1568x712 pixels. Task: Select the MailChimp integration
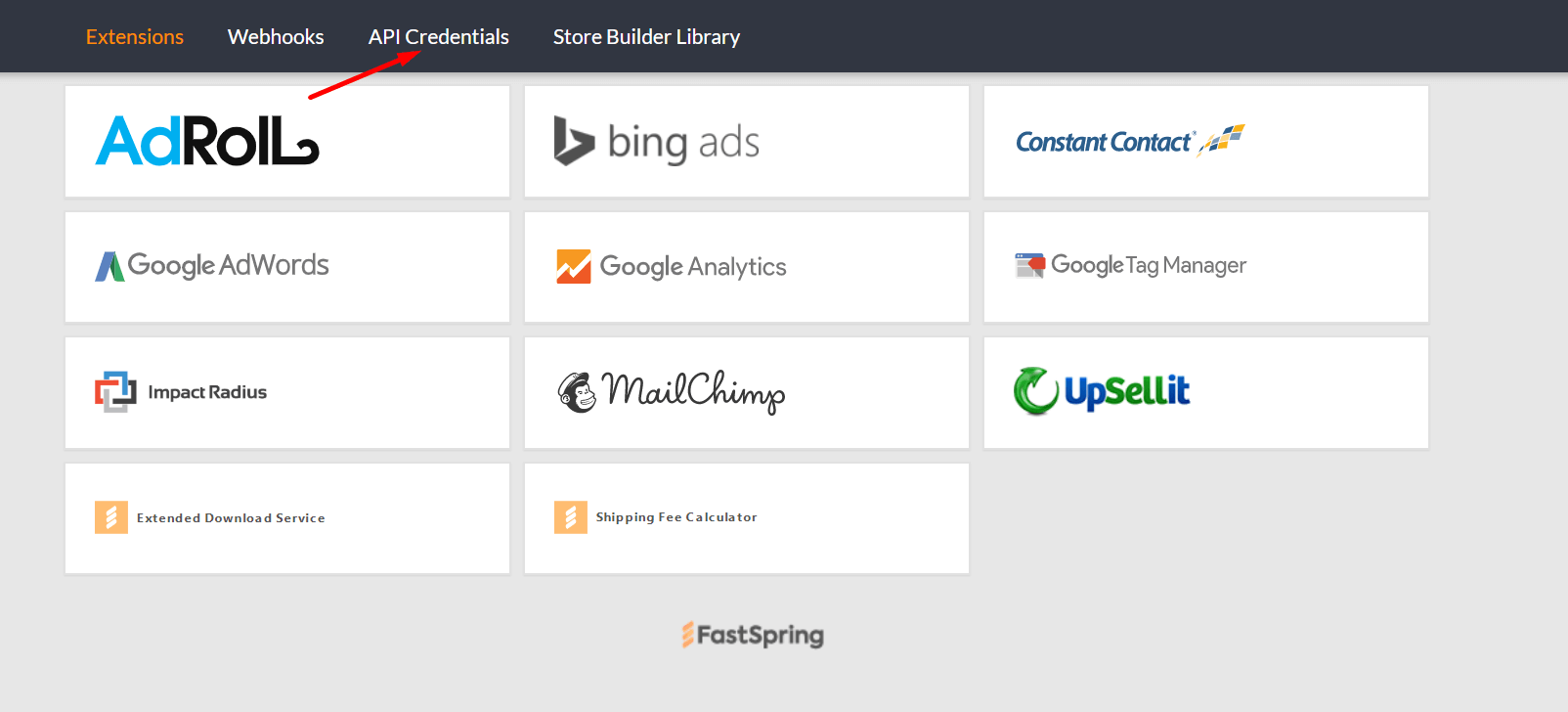click(746, 391)
